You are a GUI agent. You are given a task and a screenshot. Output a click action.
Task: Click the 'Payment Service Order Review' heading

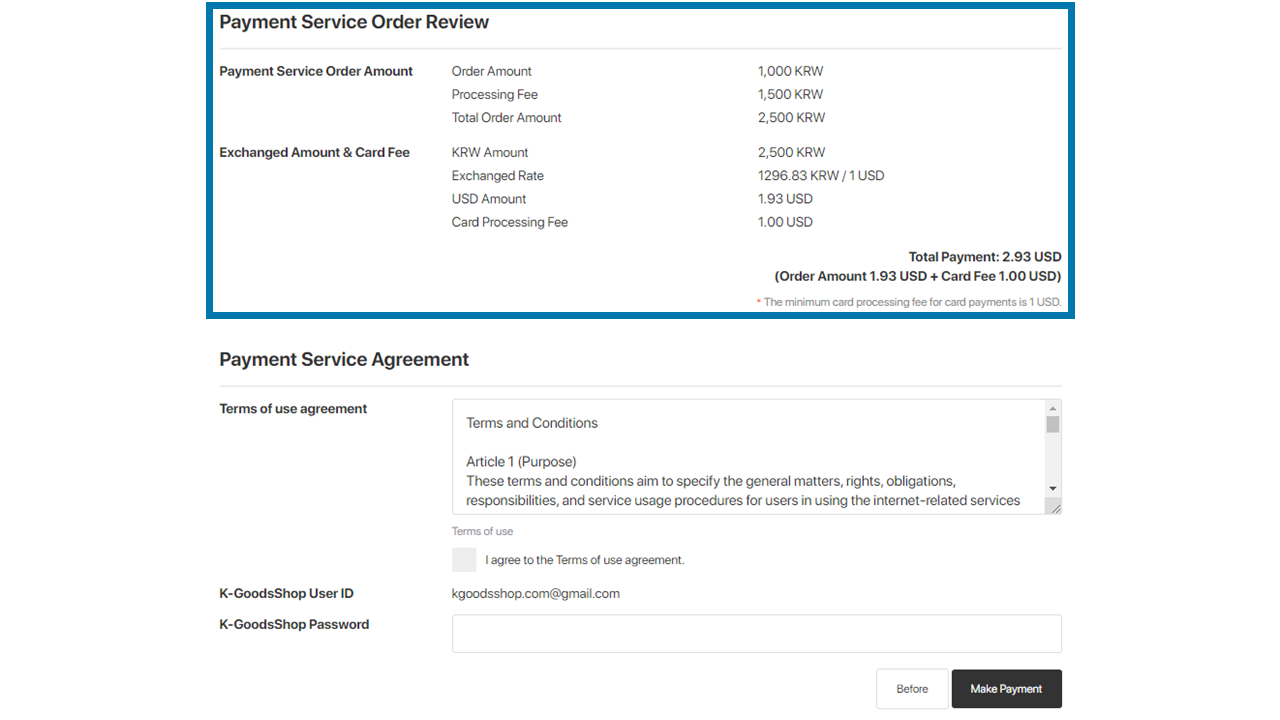click(354, 22)
